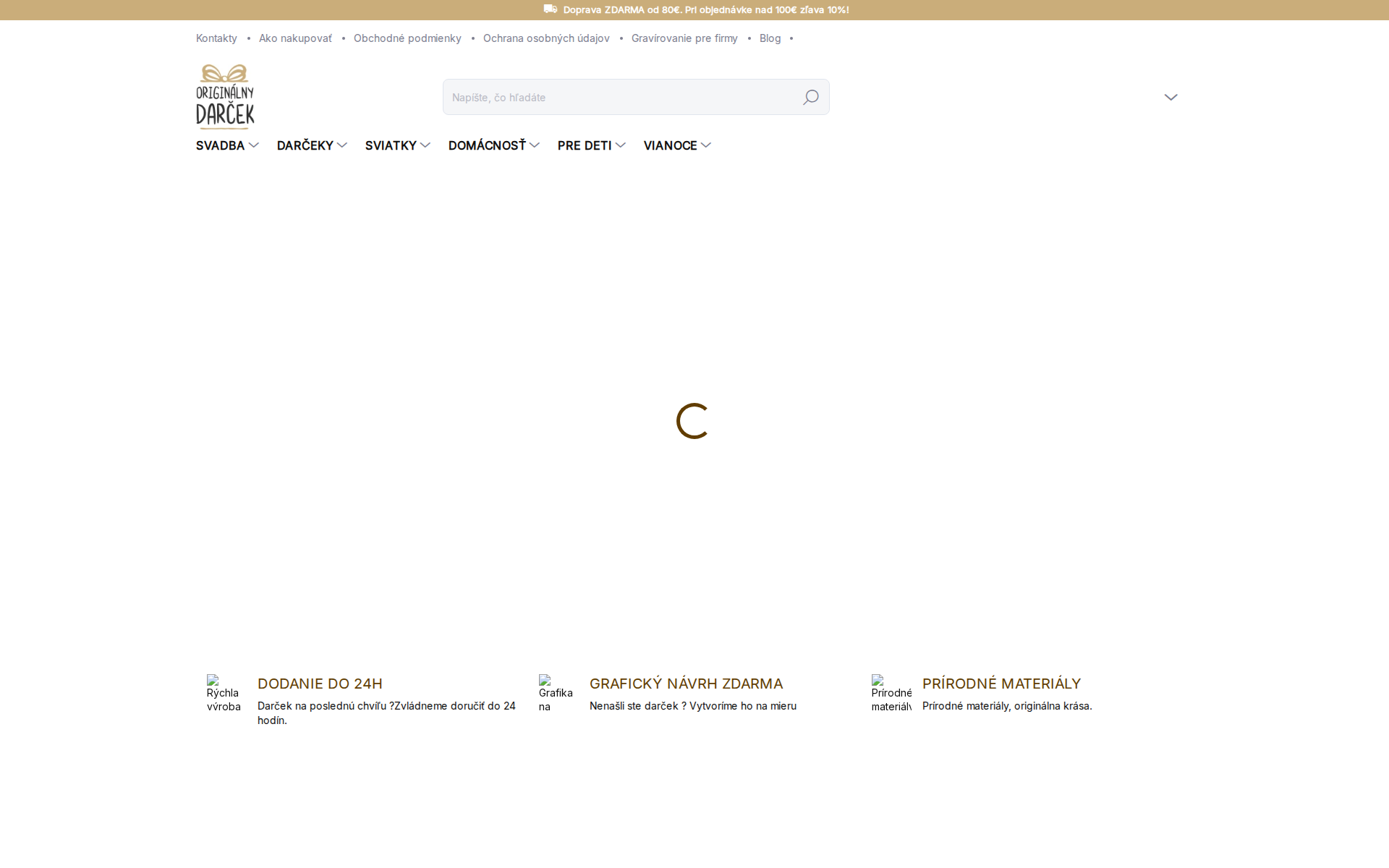Open the Ako nakupovať link
The width and height of the screenshot is (1389, 868).
coord(295,38)
